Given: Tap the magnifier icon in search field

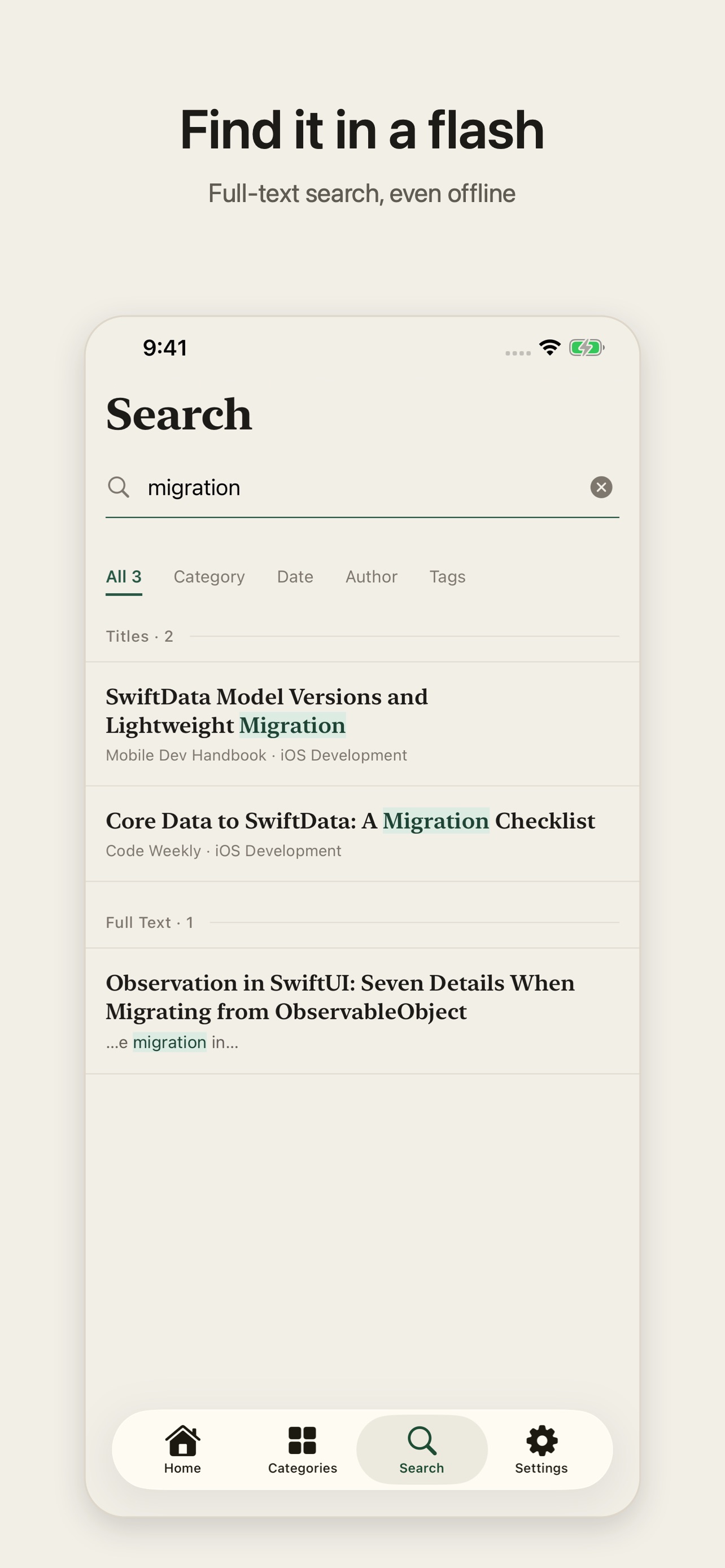Looking at the screenshot, I should (x=119, y=487).
